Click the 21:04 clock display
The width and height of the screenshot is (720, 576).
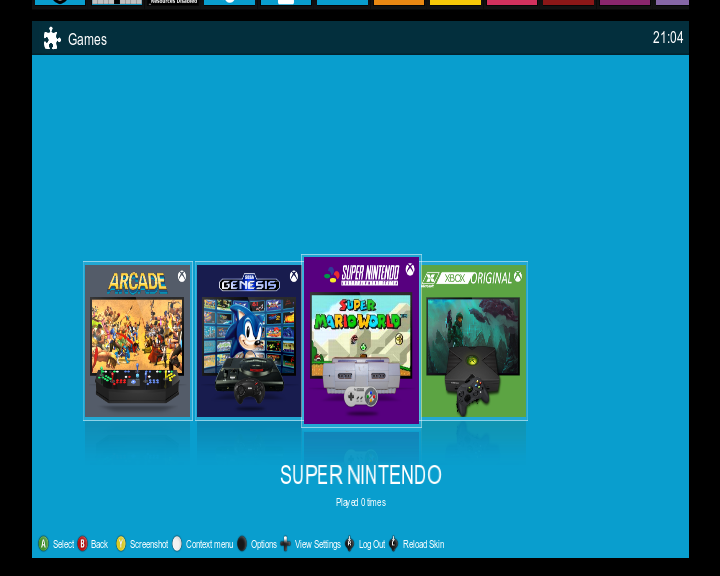click(668, 38)
